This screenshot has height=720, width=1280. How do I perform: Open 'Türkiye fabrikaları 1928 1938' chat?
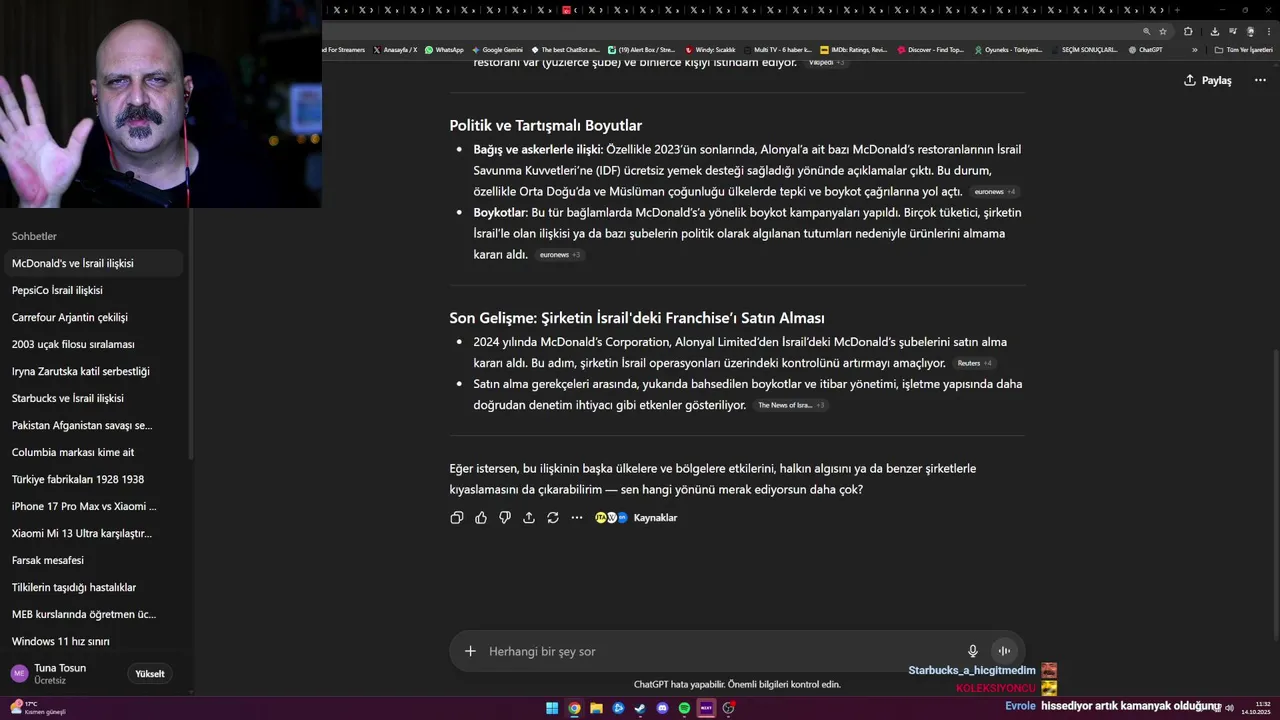(x=92, y=479)
